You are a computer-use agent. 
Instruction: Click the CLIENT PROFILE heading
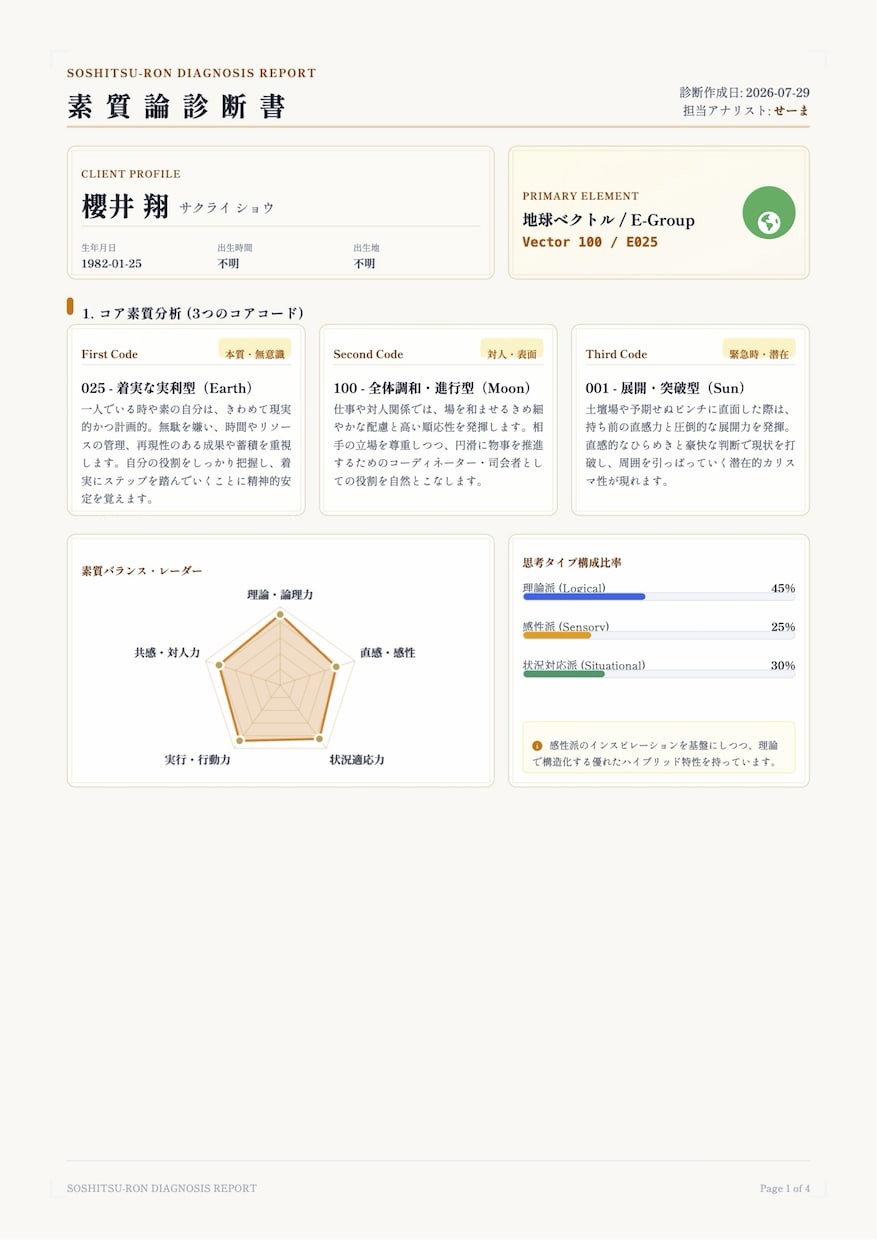click(131, 174)
